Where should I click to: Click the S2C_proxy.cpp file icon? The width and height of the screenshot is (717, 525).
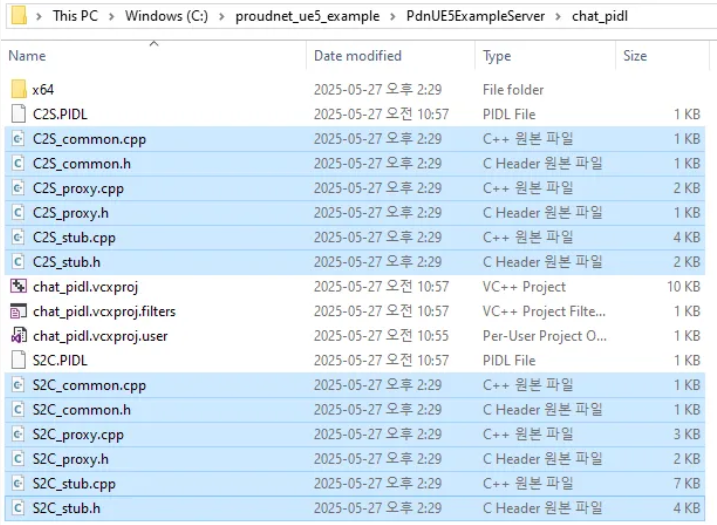pyautogui.click(x=18, y=434)
